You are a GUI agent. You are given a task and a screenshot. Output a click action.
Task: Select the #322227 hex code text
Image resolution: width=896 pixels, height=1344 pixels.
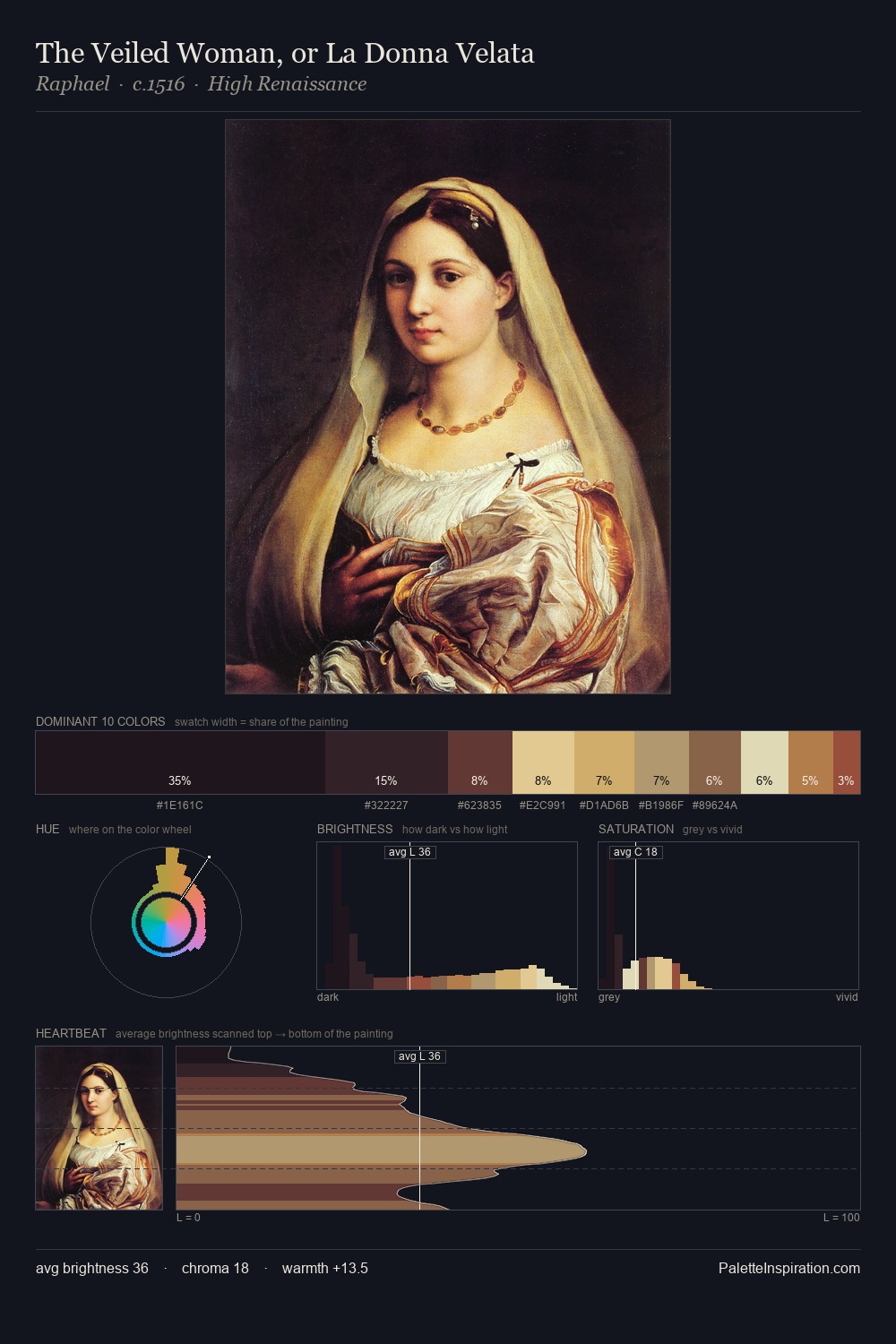386,806
